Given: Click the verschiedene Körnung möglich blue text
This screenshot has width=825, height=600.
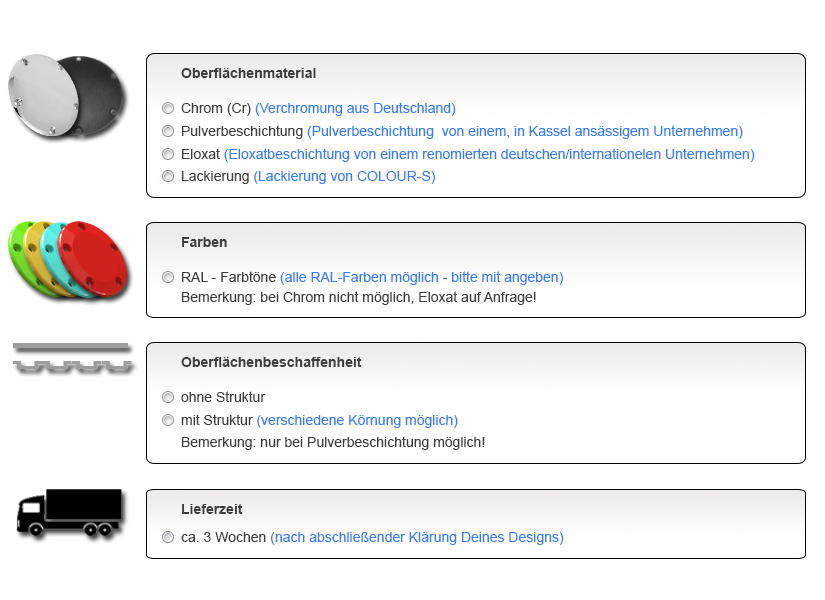Looking at the screenshot, I should click(357, 420).
